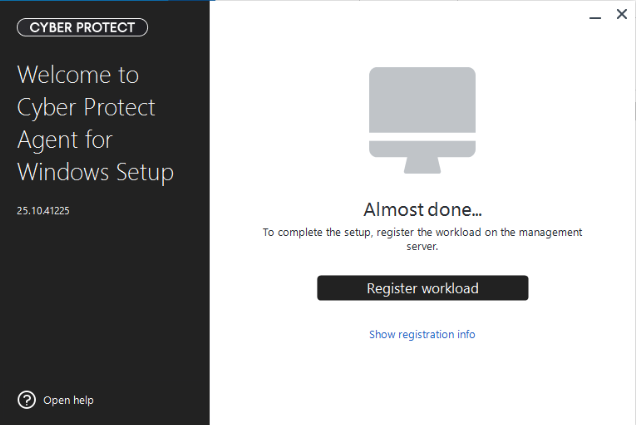This screenshot has width=636, height=425.
Task: Click the question mark help icon
Action: tap(27, 400)
